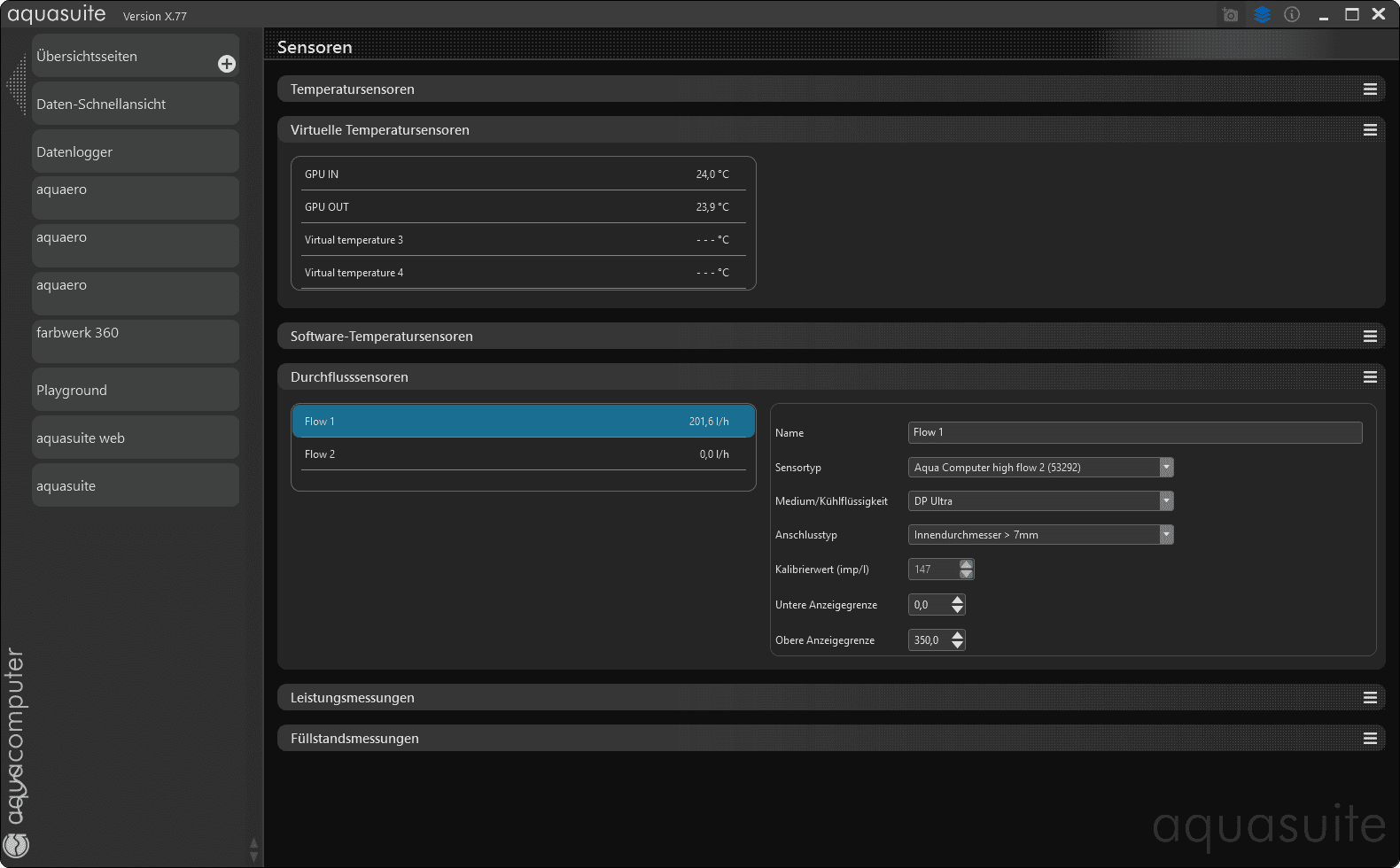Collapse the Durchflusssensoren section
1400x868 pixels.
pyautogui.click(x=831, y=377)
